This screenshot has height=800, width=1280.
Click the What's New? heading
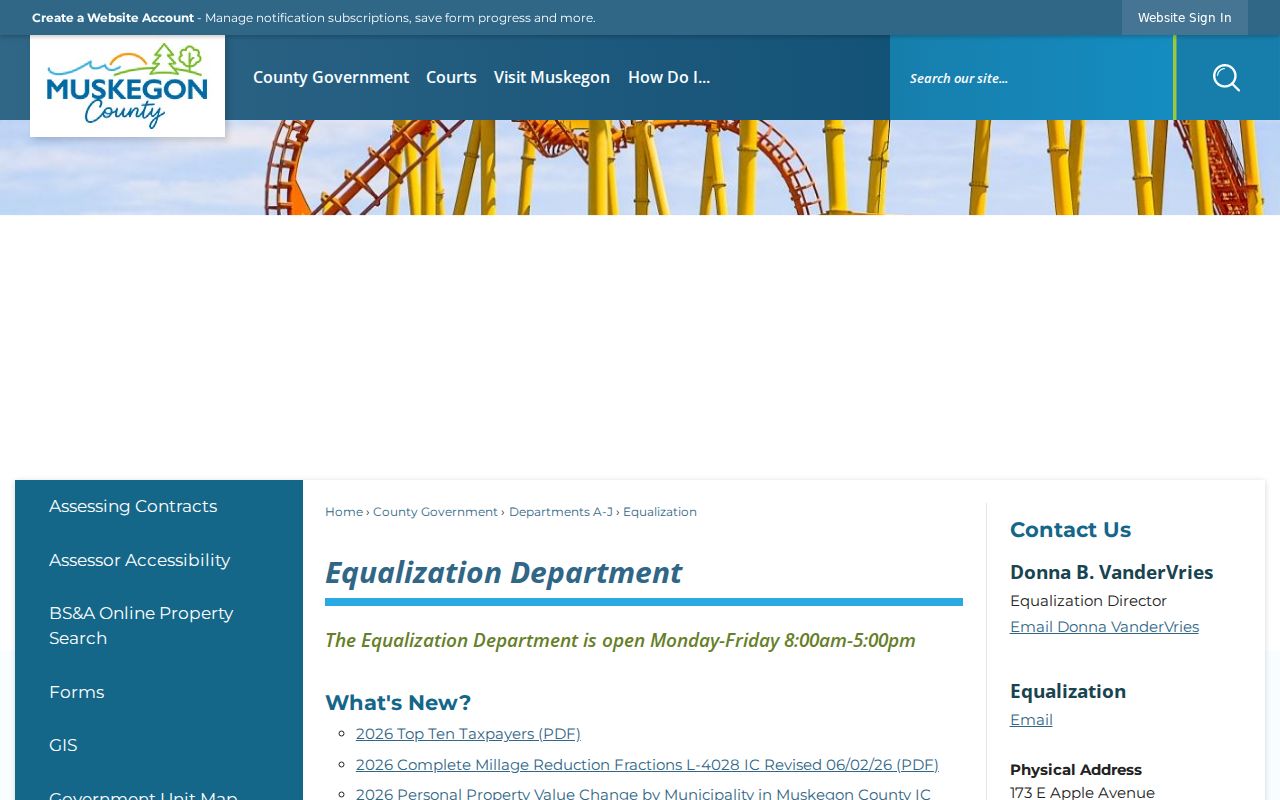click(x=398, y=702)
